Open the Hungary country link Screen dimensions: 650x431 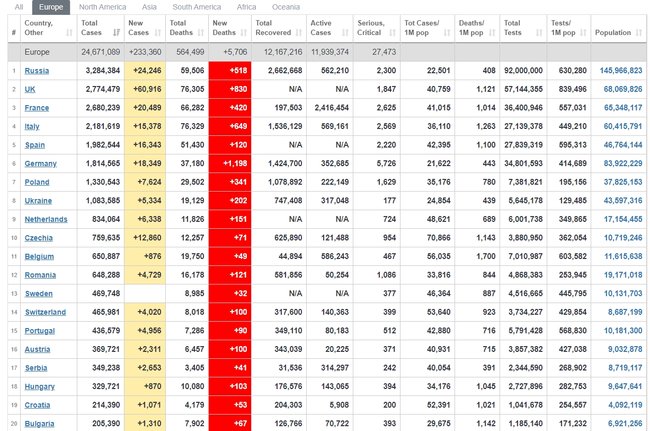(39, 387)
